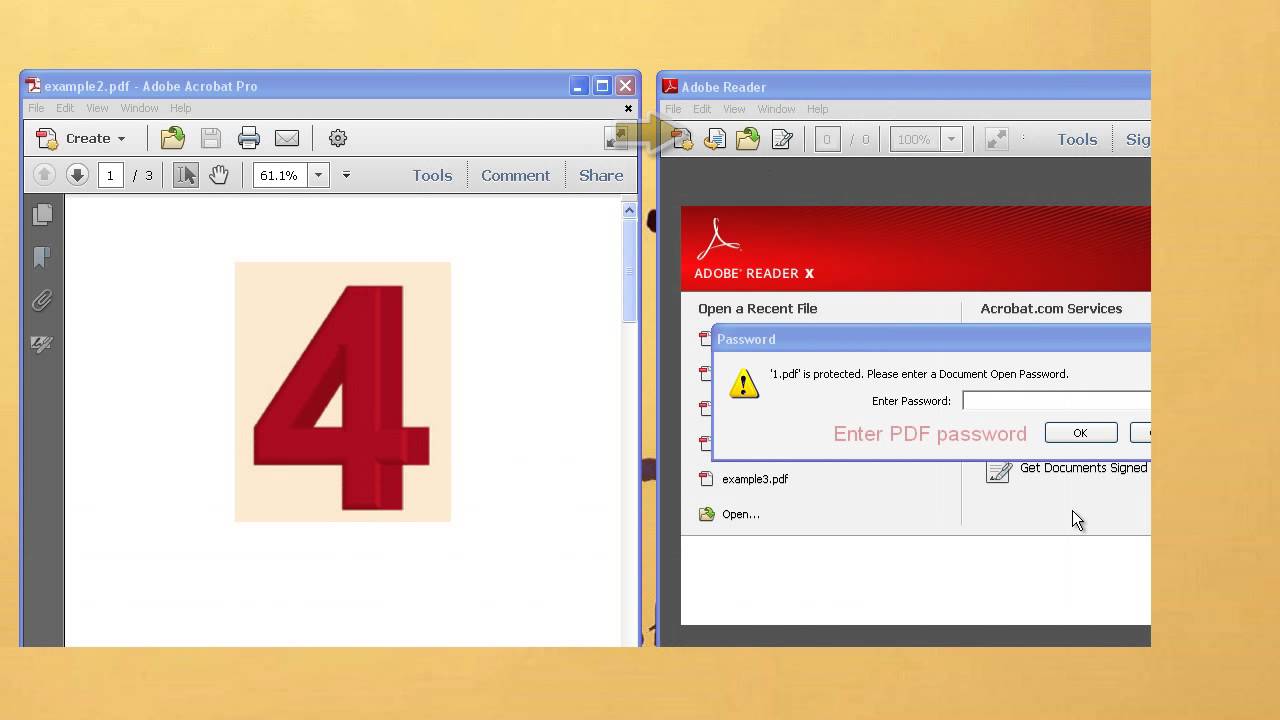
Task: Click the Enter Password input field
Action: tap(1057, 401)
